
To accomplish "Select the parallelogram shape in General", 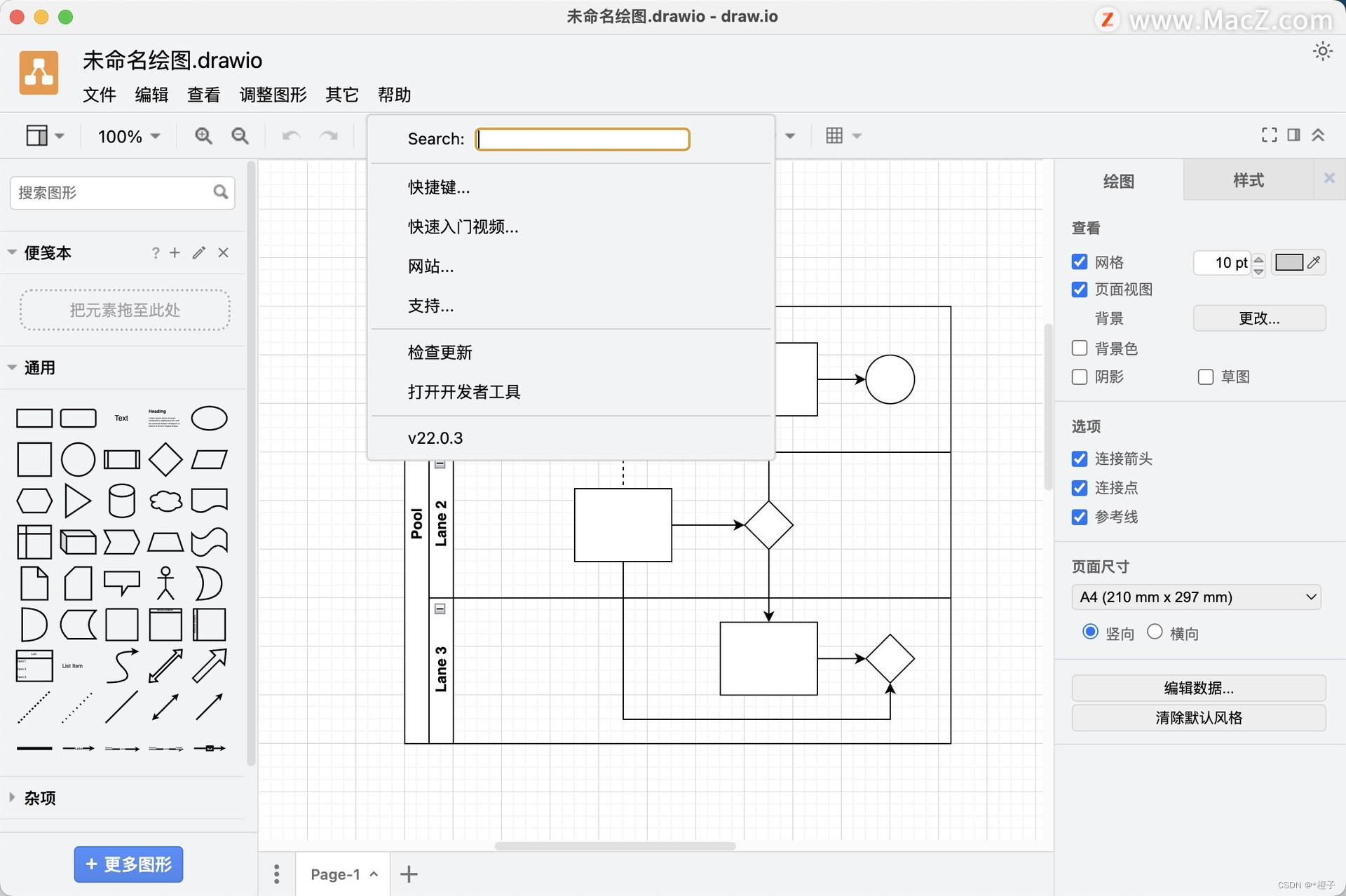I will 209,459.
